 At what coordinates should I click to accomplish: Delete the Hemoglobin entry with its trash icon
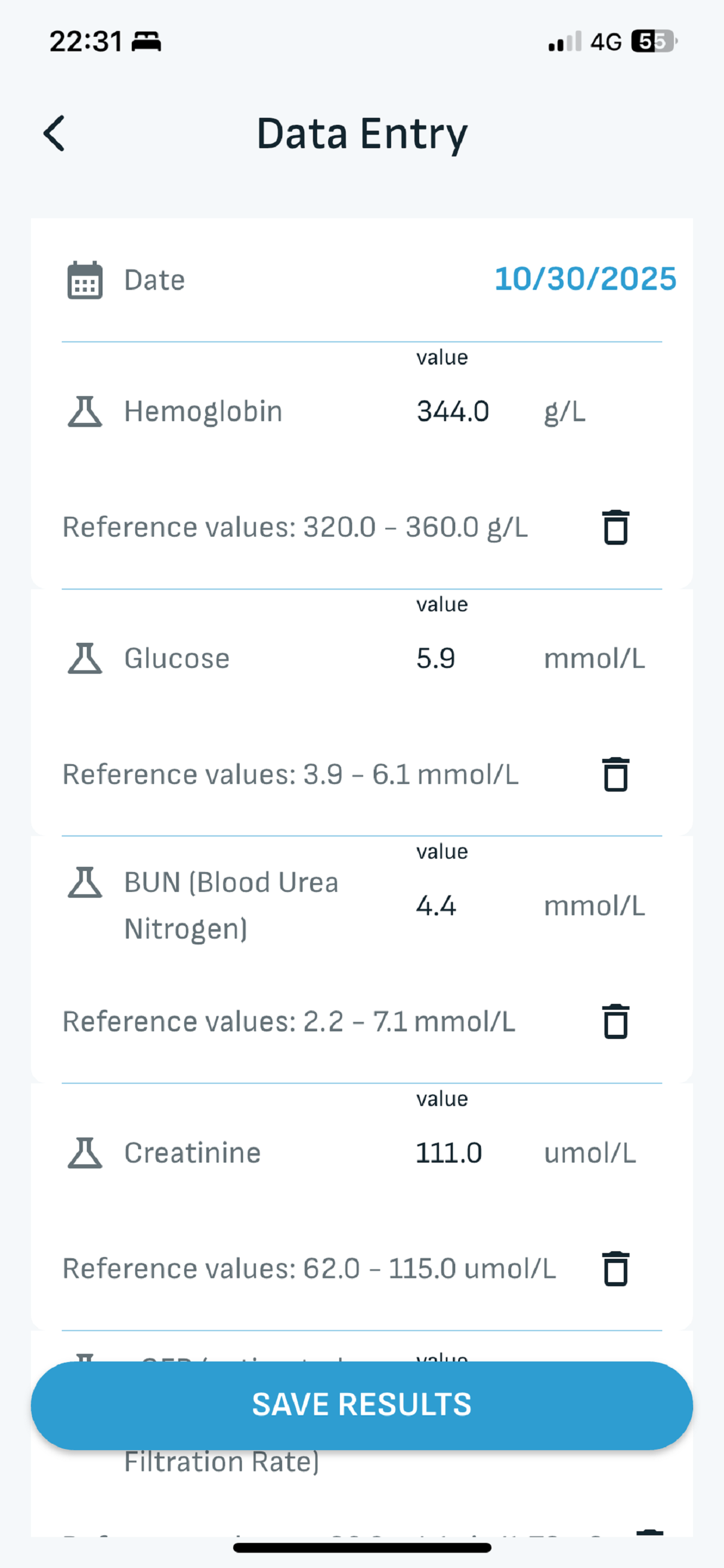point(615,527)
